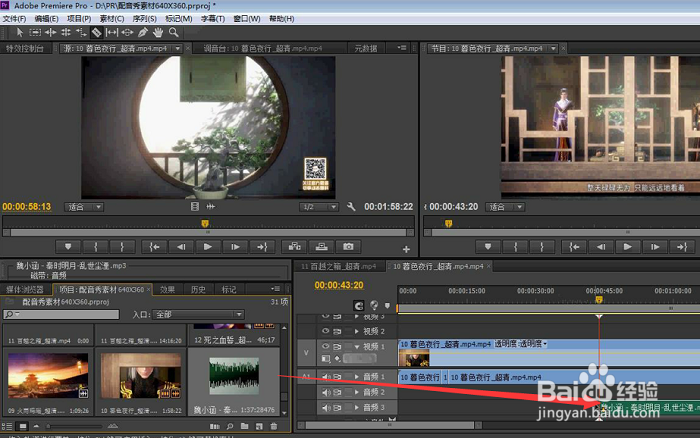Click the Overwrite button in Source monitor
700x438 pixels.
(x=321, y=246)
